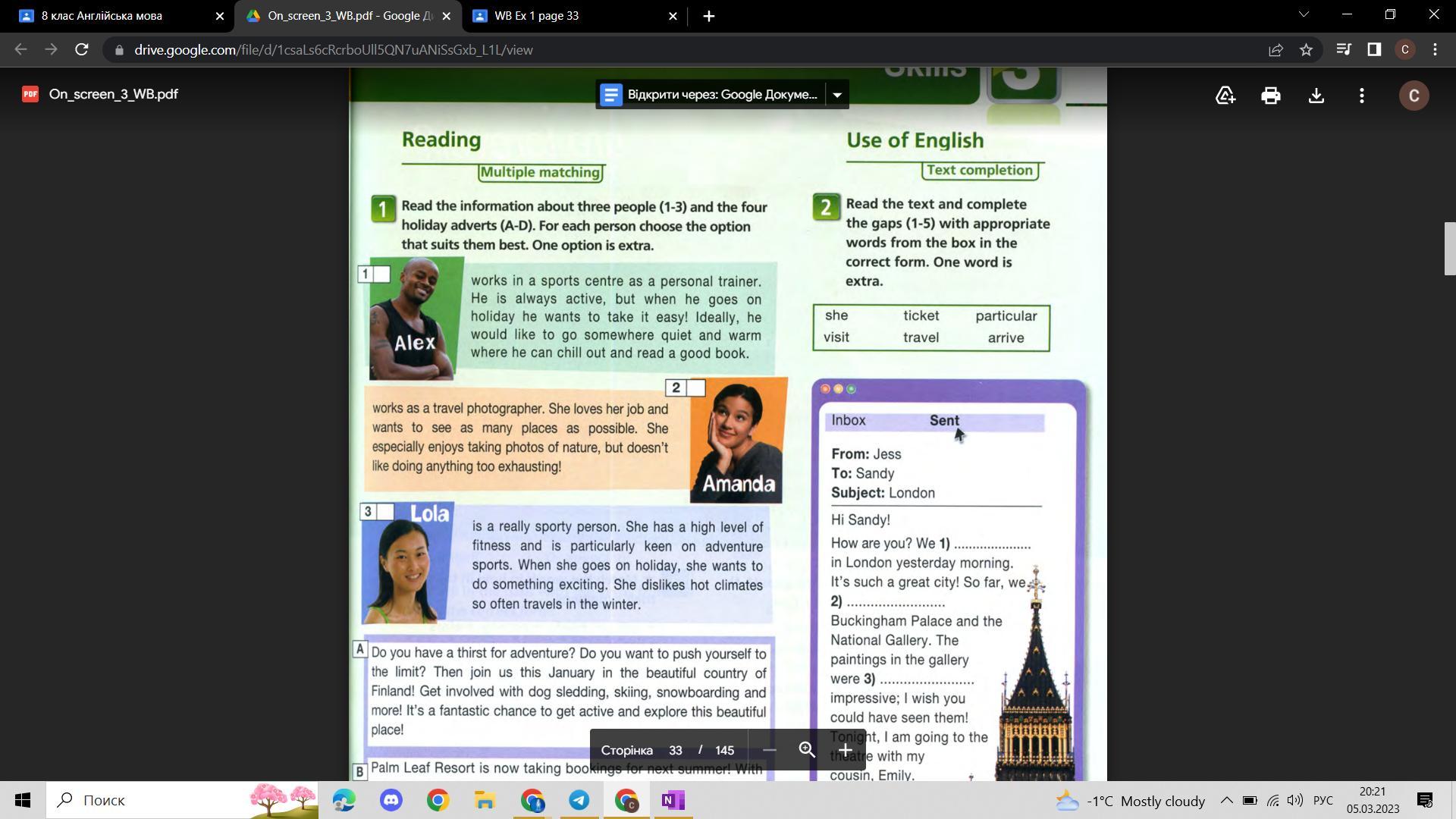The height and width of the screenshot is (819, 1456).
Task: Click the Add shortcut to Drive icon
Action: [x=1225, y=96]
